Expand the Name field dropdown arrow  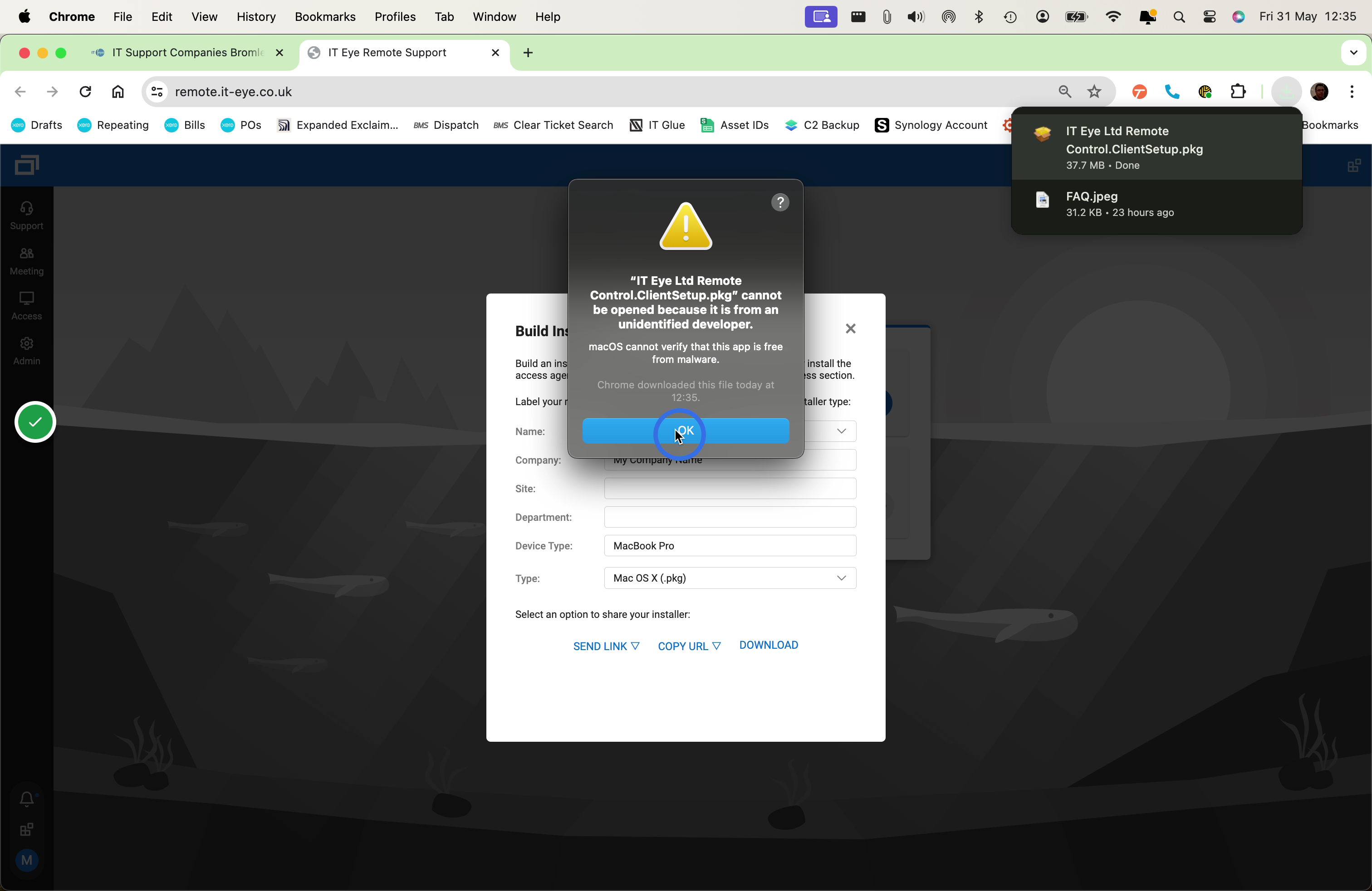[x=841, y=431]
